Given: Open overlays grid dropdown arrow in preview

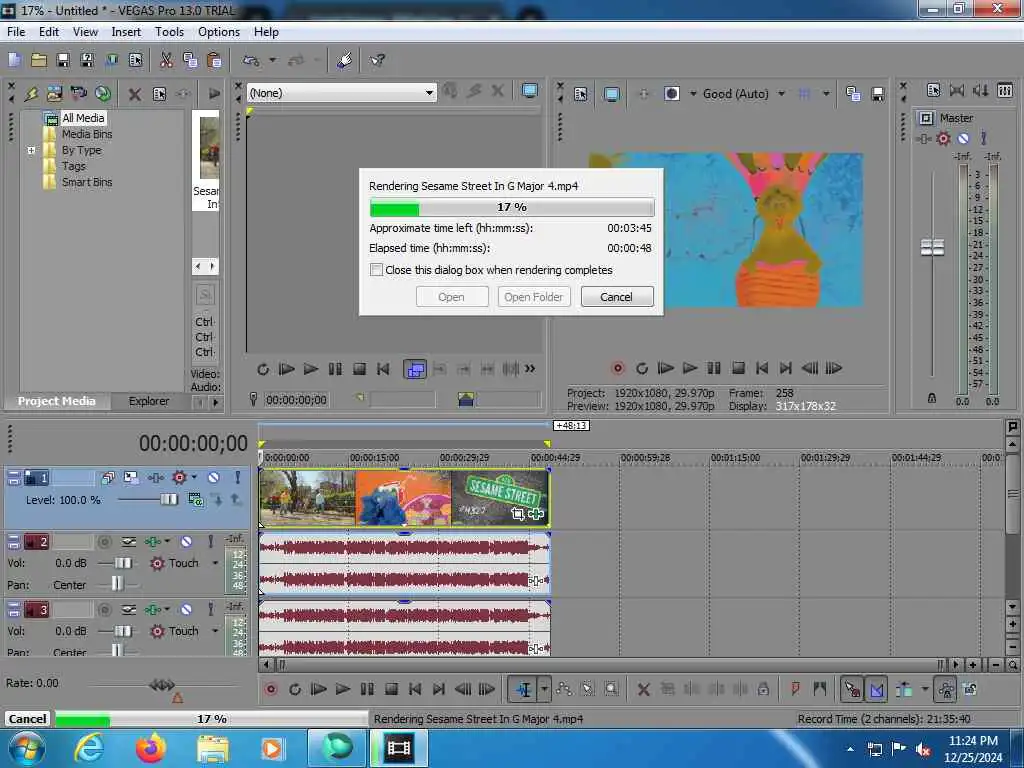Looking at the screenshot, I should pos(826,94).
